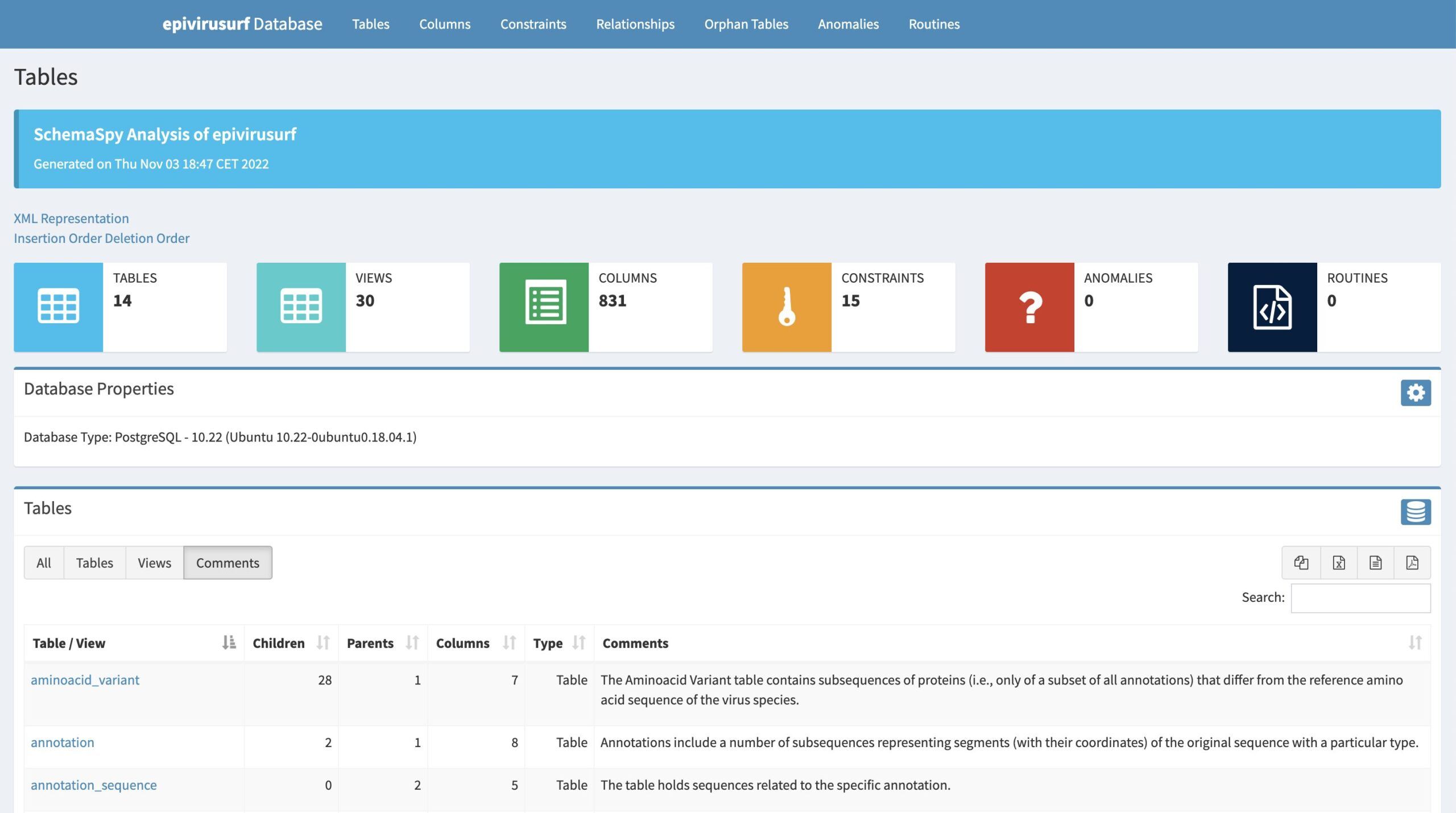Export the table as PDF
1456x813 pixels.
(x=1412, y=563)
